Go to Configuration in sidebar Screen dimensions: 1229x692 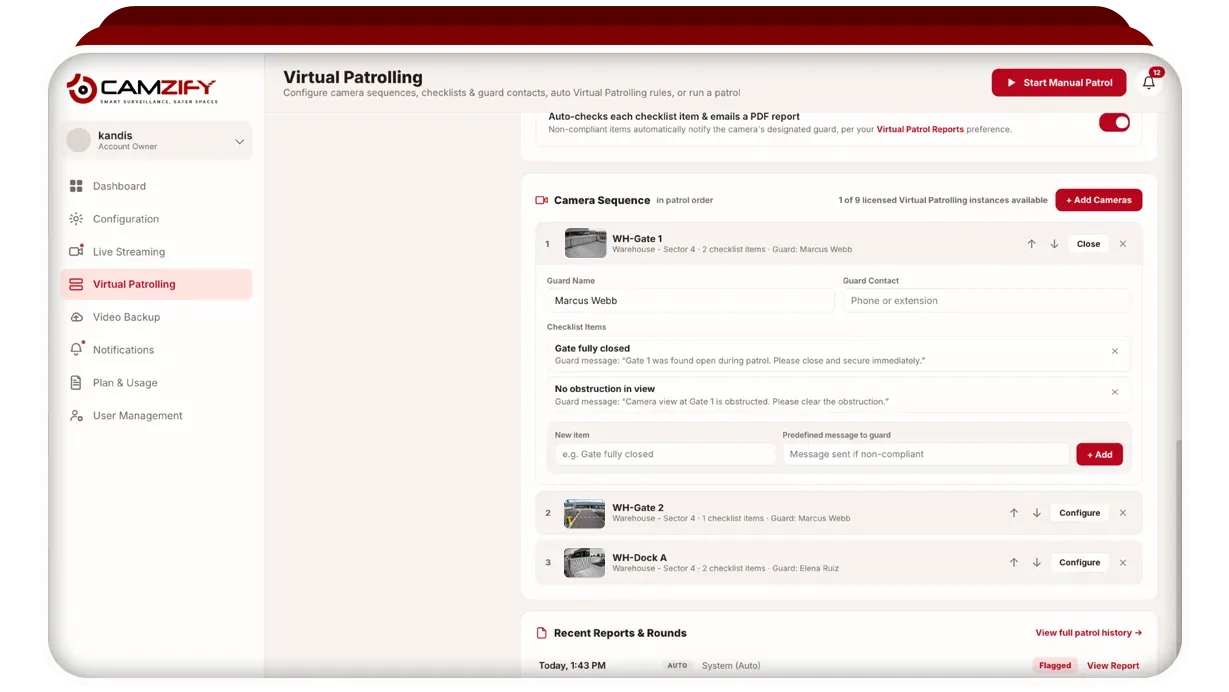[156, 219]
